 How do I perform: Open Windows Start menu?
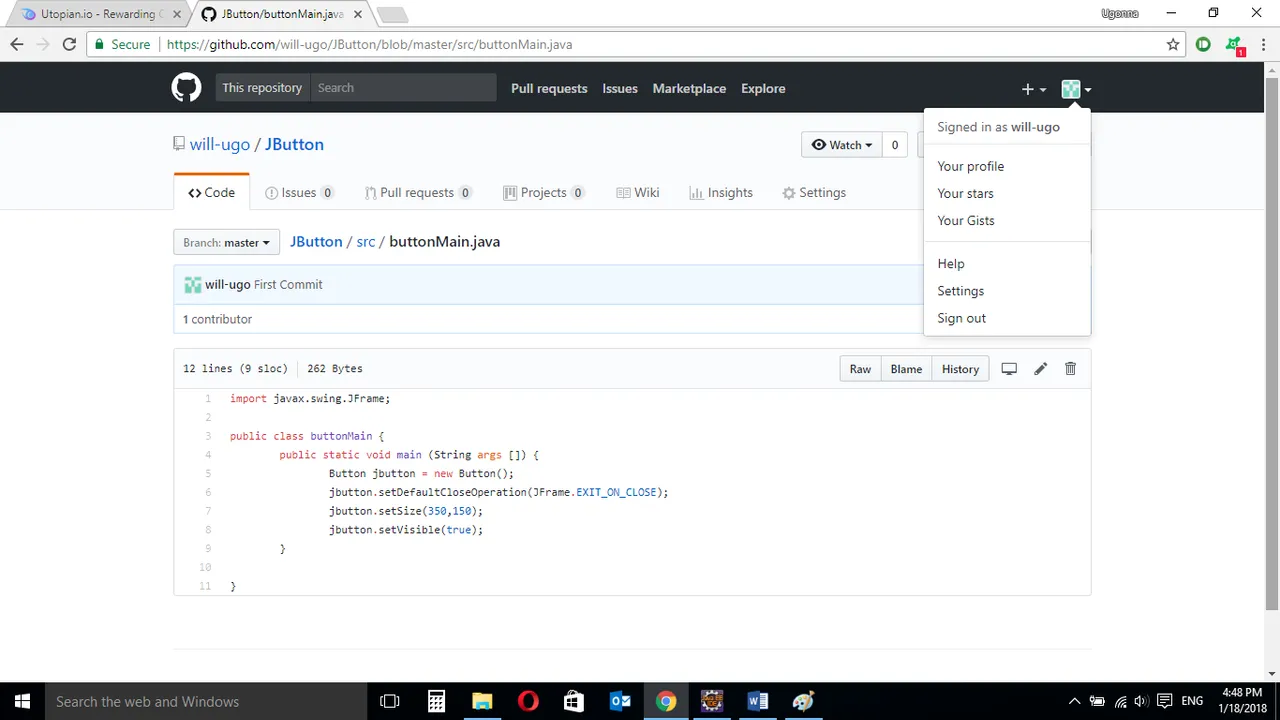tap(22, 701)
